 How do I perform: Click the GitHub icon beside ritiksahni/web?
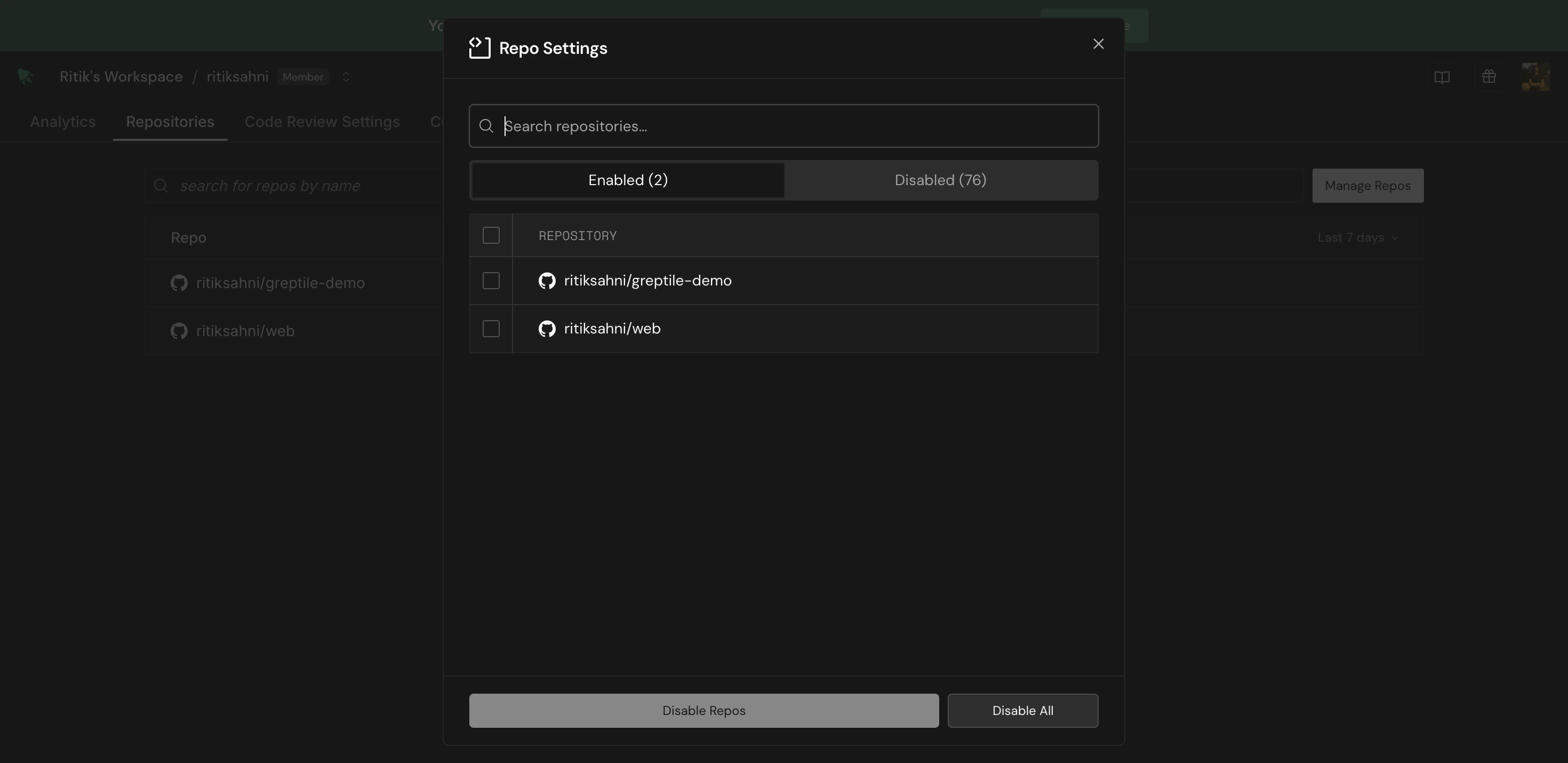(x=546, y=328)
